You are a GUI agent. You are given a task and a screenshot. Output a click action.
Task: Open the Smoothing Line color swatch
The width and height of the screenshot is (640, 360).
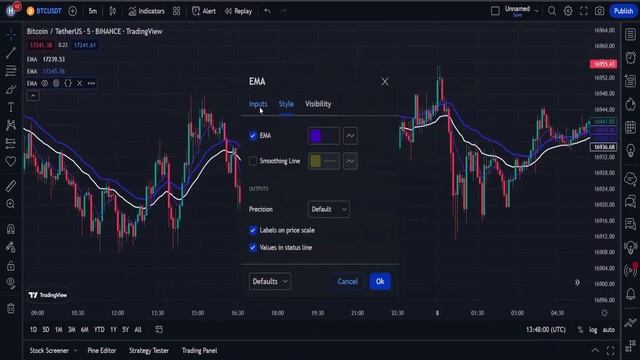coord(324,161)
